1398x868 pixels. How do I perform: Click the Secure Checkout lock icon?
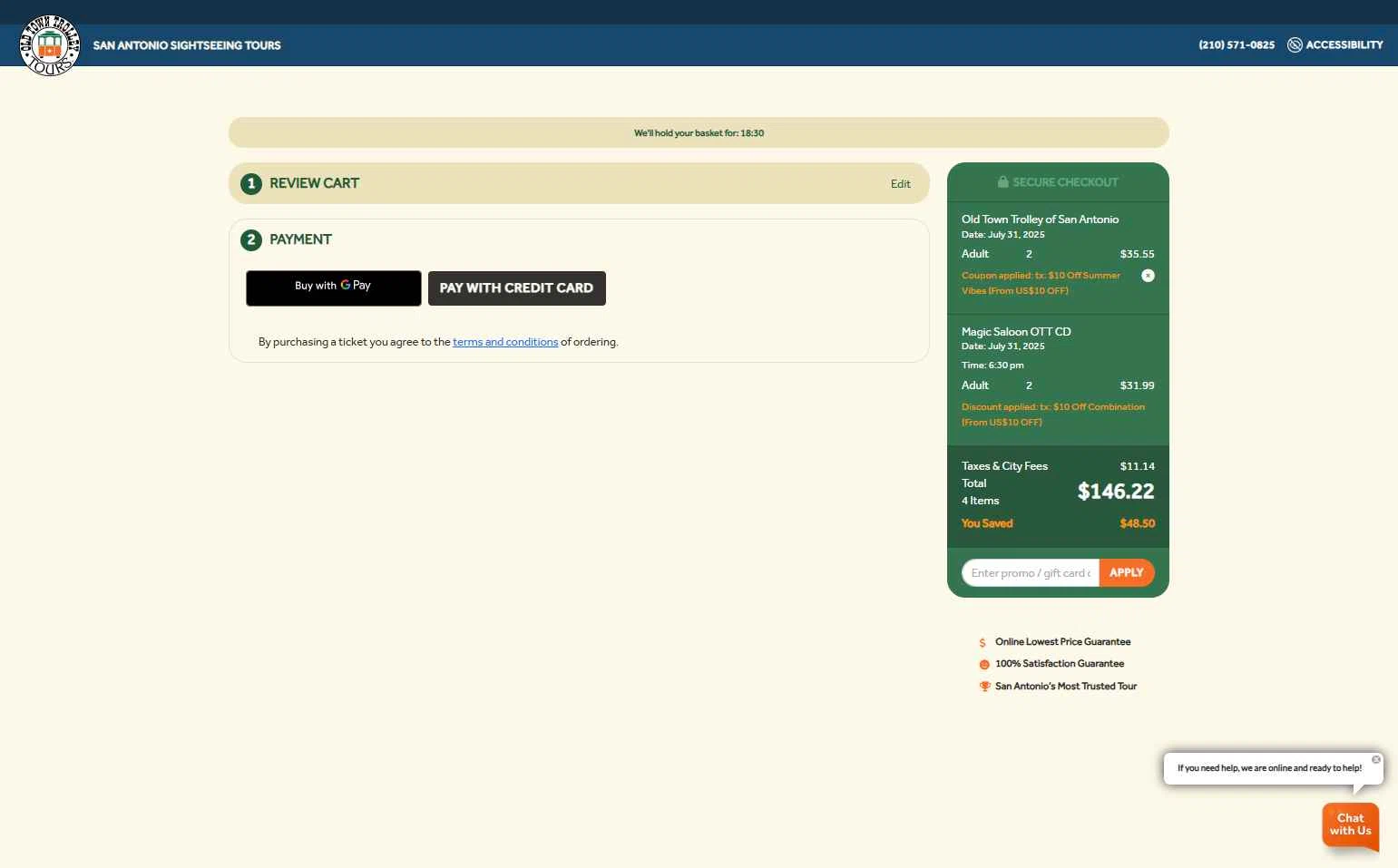tap(1002, 181)
